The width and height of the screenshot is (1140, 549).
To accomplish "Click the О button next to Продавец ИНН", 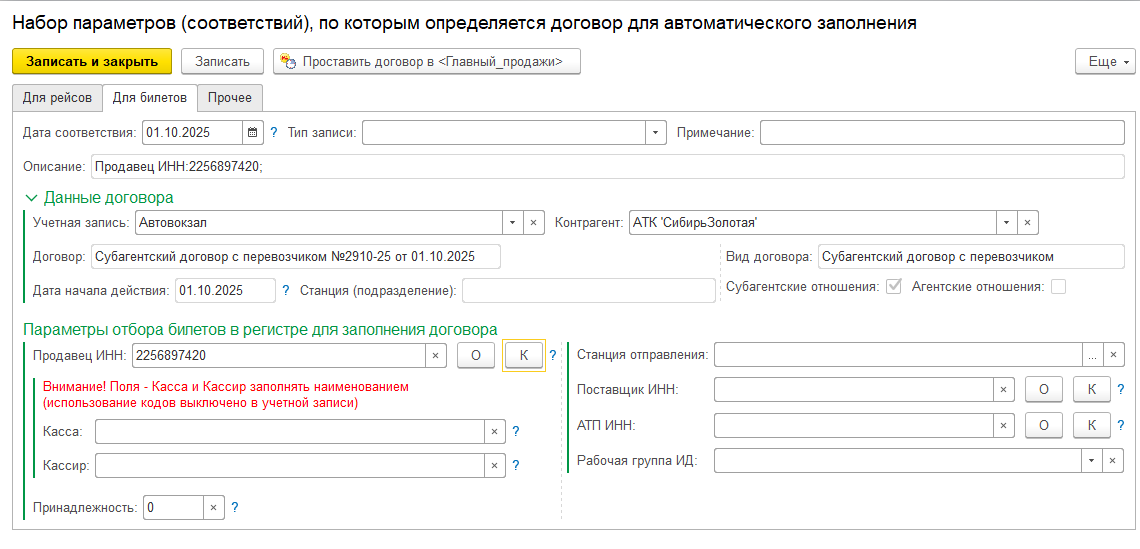I will [476, 355].
